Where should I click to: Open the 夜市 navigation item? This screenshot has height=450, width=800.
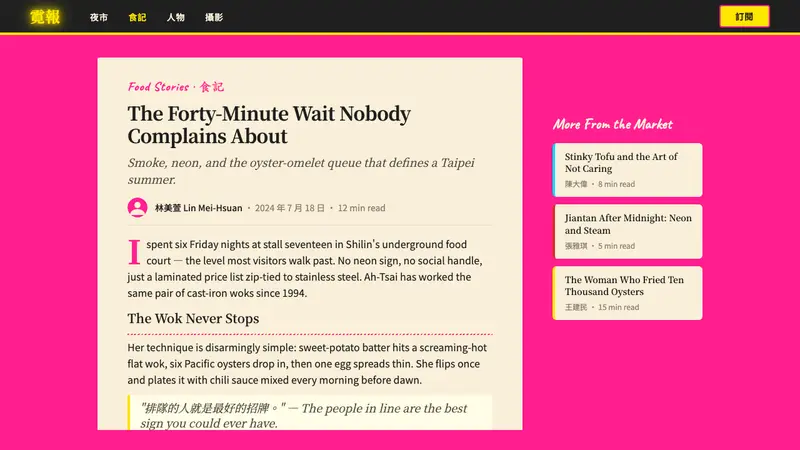99,17
